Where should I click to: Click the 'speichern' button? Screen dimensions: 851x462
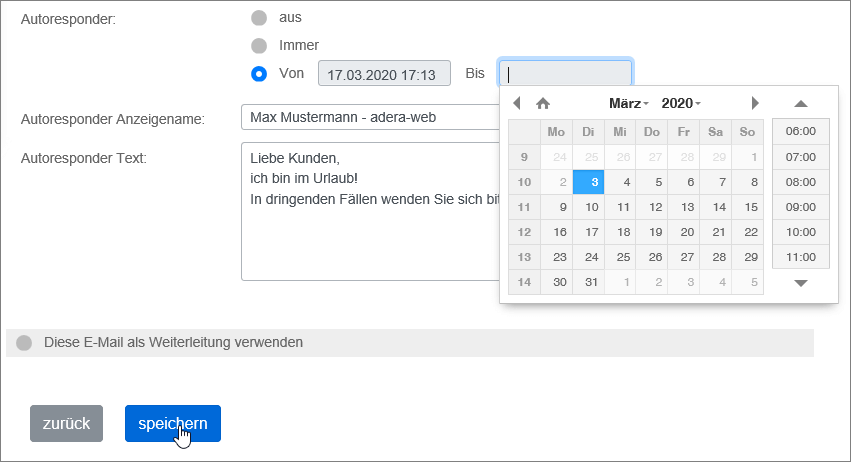173,423
